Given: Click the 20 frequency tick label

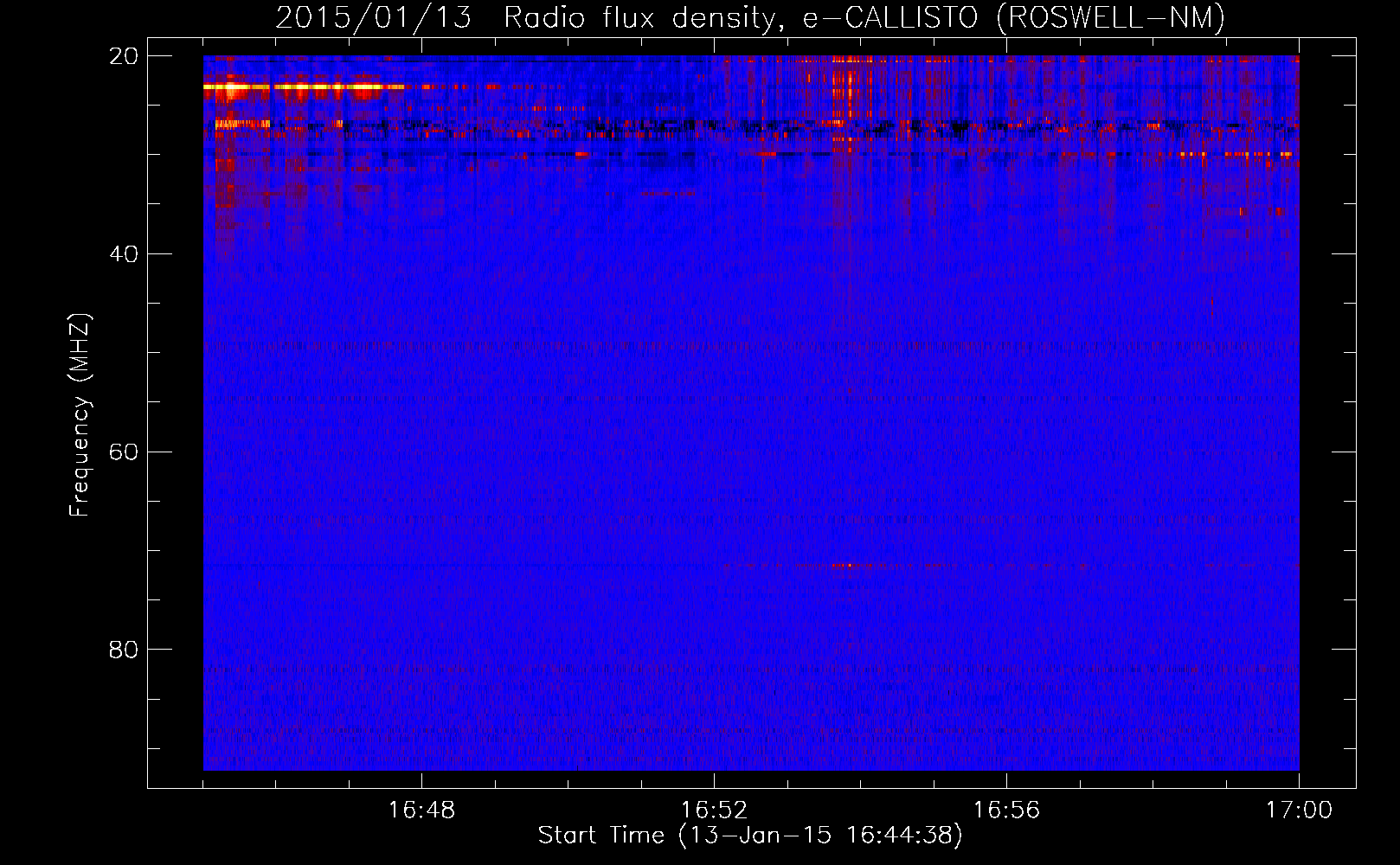Looking at the screenshot, I should click(124, 56).
